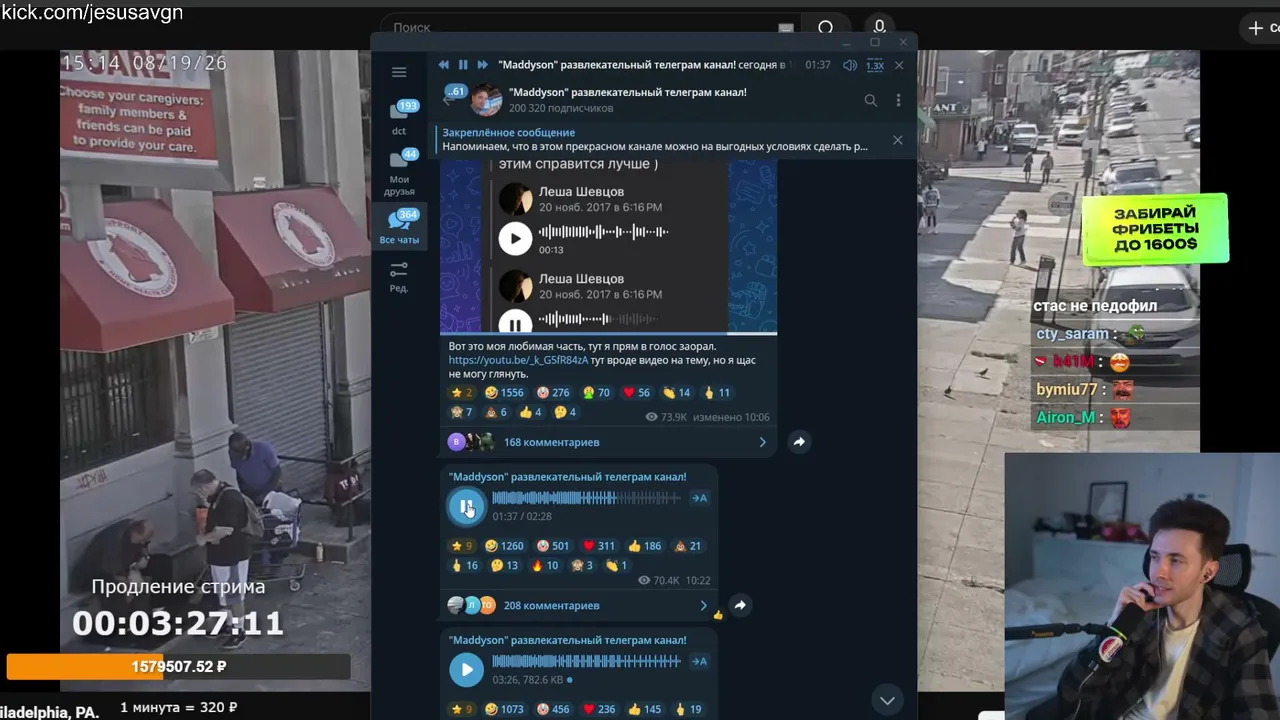This screenshot has width=1280, height=720.
Task: Click the laughing reaction with 1260
Action: click(x=504, y=546)
